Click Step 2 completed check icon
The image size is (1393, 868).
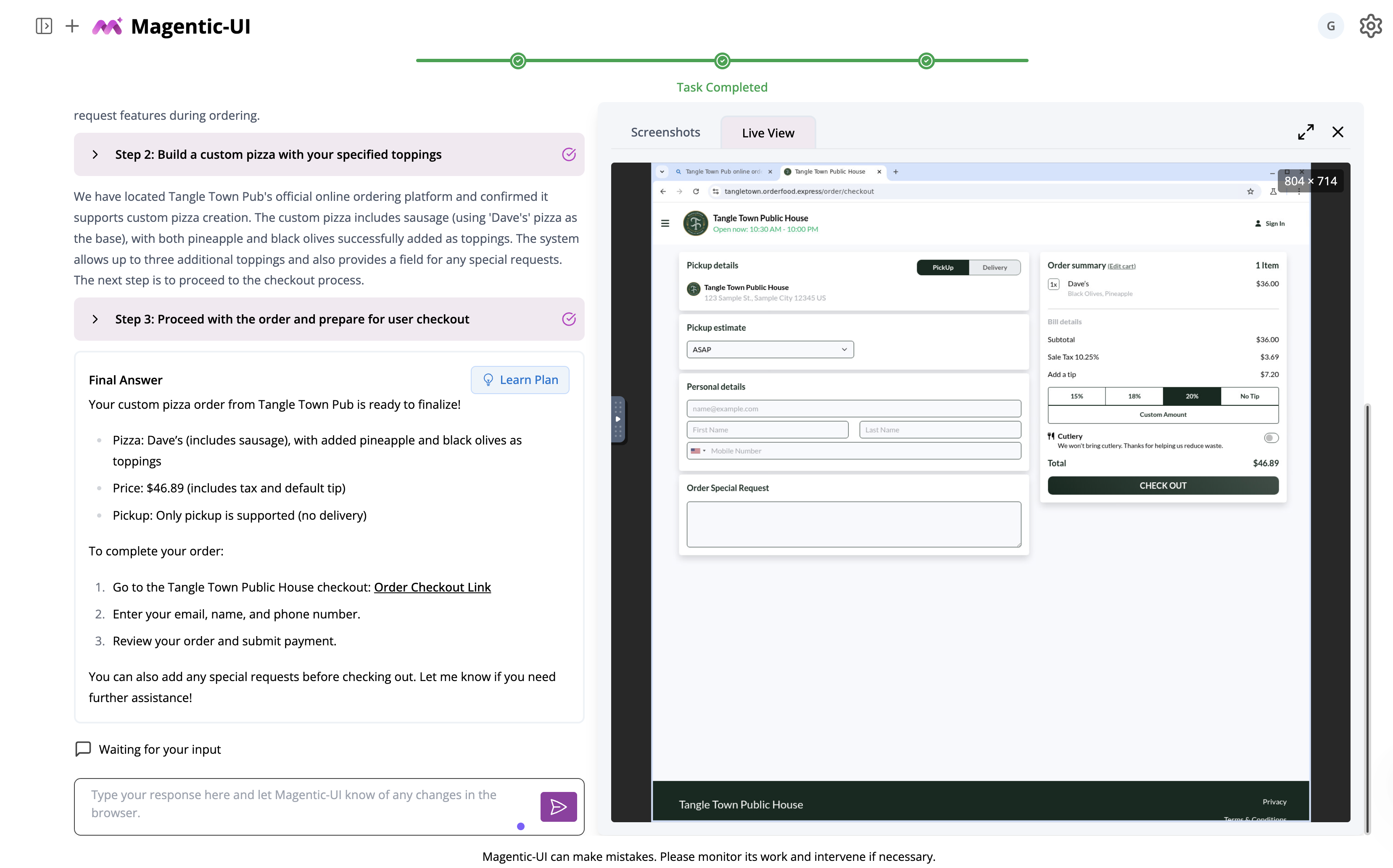568,154
